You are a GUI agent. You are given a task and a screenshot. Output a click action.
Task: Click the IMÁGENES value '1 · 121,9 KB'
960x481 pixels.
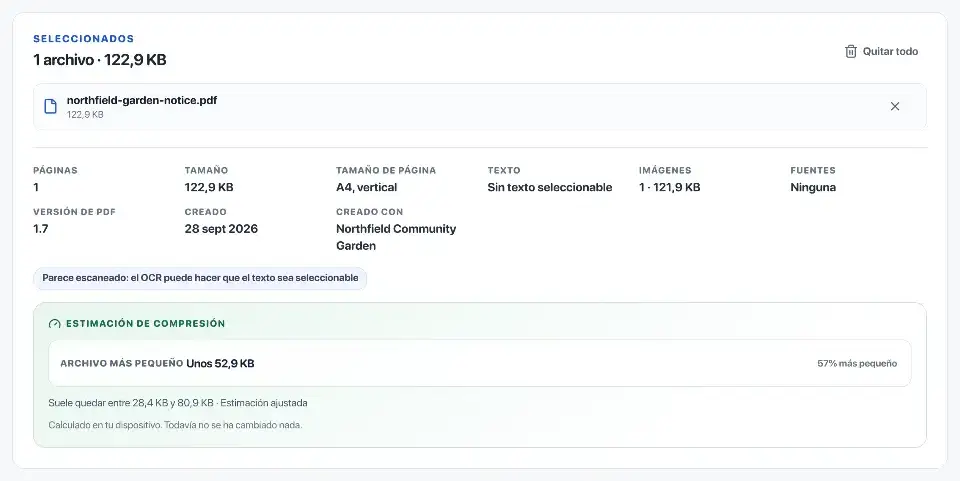(669, 187)
